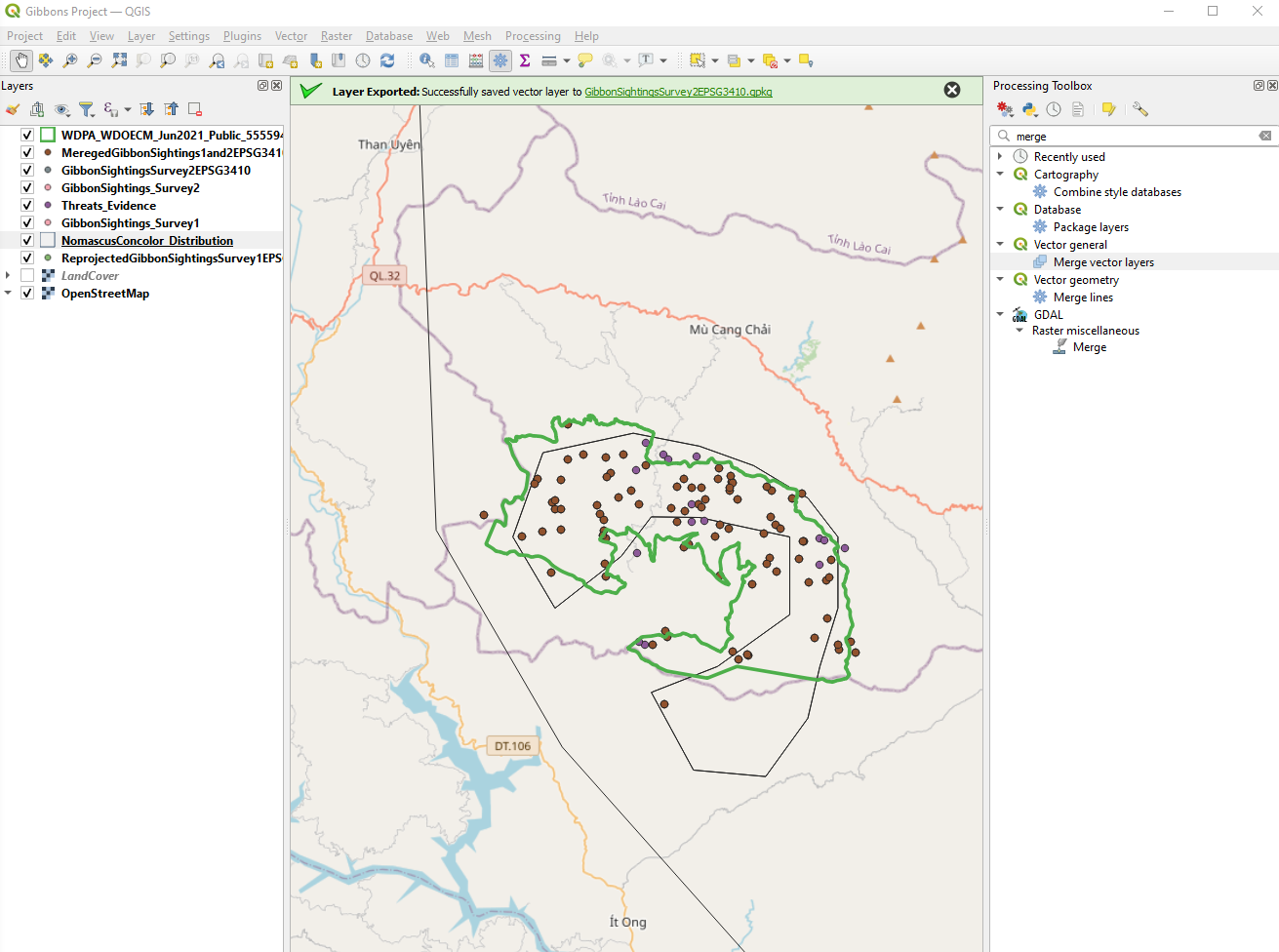
Task: Collapse the Vector general group
Action: coord(1000,244)
